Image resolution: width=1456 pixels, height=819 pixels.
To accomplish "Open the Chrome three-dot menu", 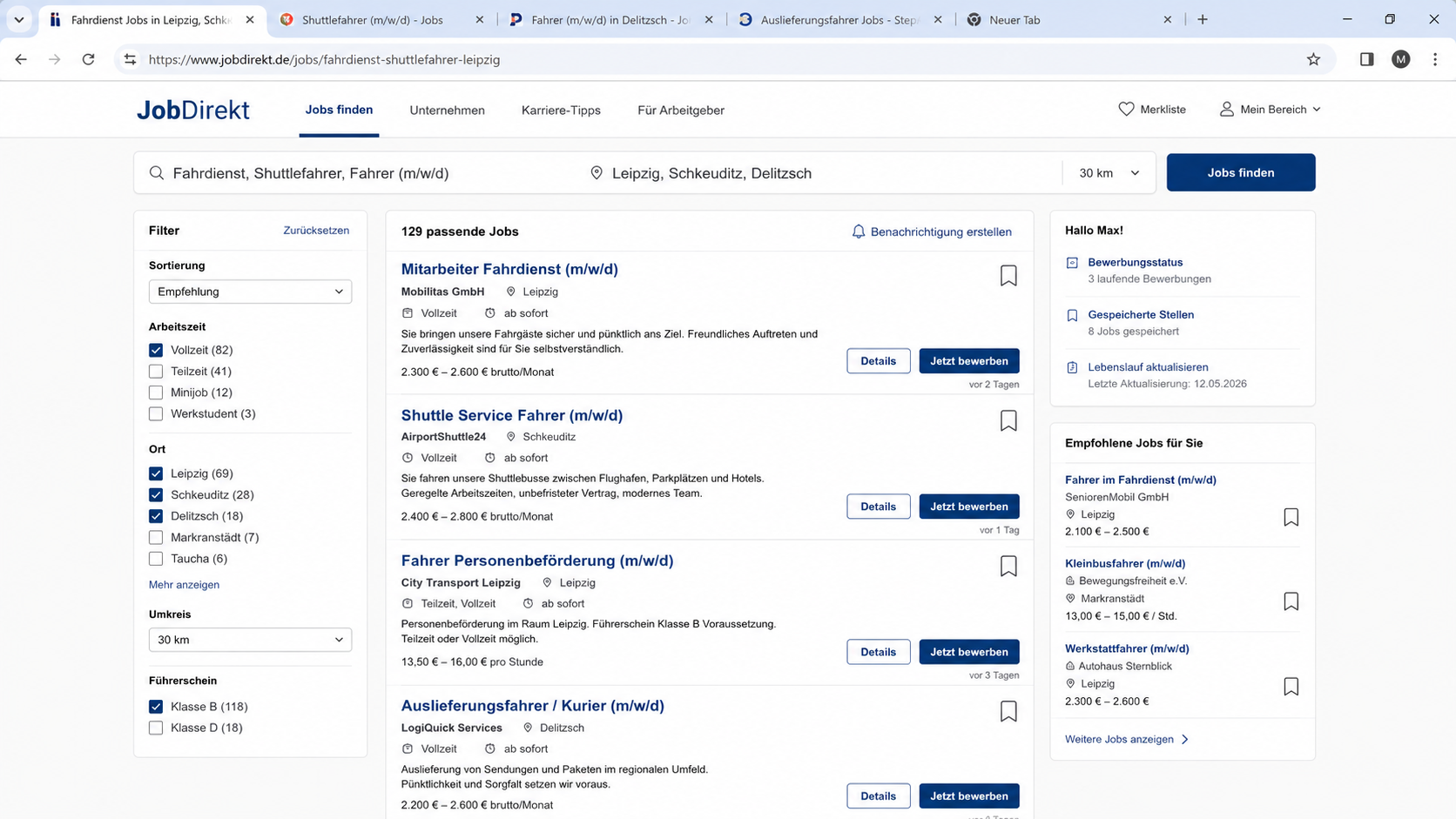I will 1434,59.
